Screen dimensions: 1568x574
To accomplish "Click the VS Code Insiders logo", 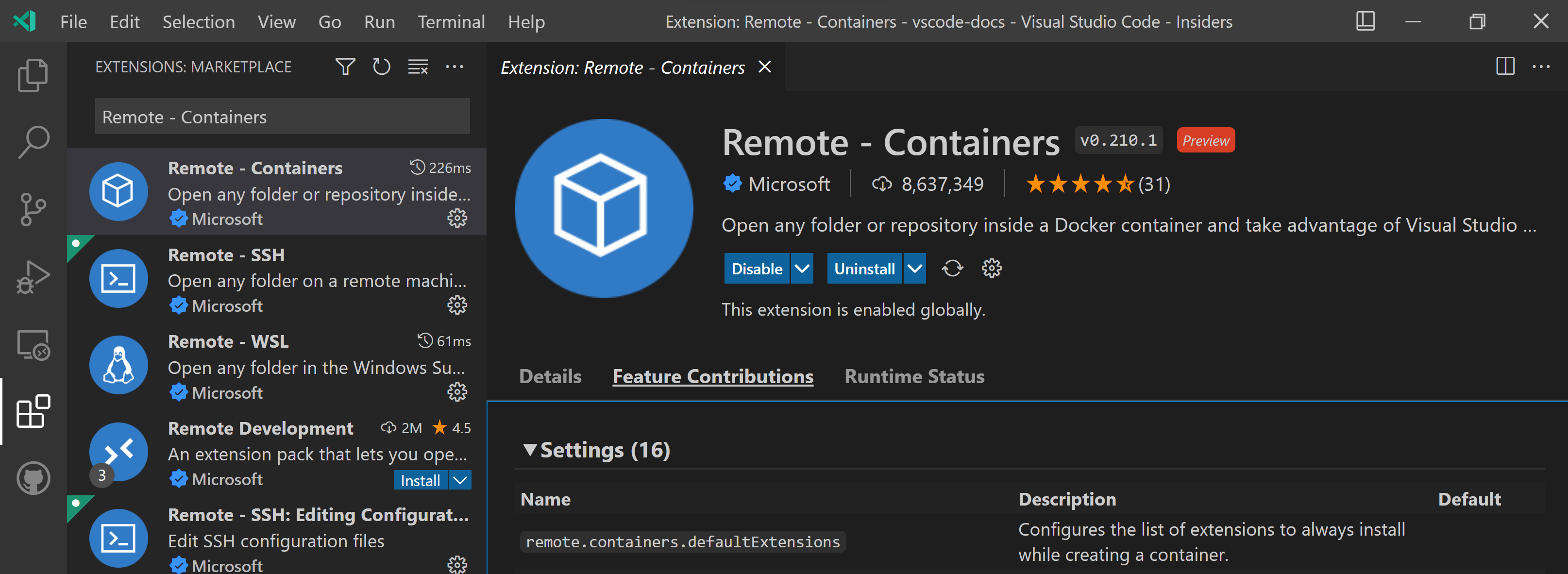I will pyautogui.click(x=25, y=21).
